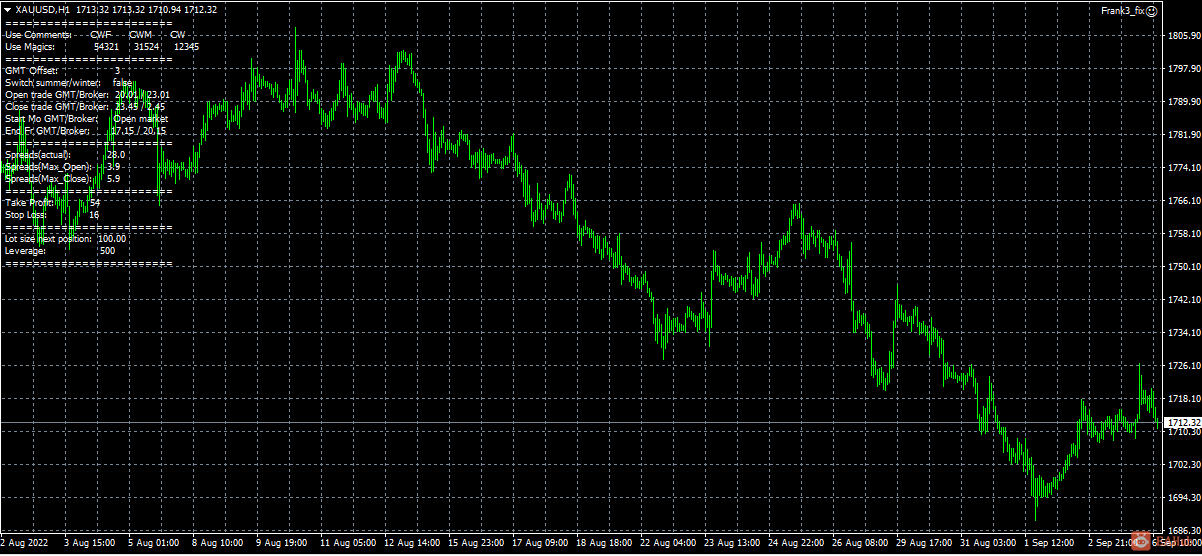Click the current price label 1712.32
The image size is (1202, 556).
(x=1184, y=423)
